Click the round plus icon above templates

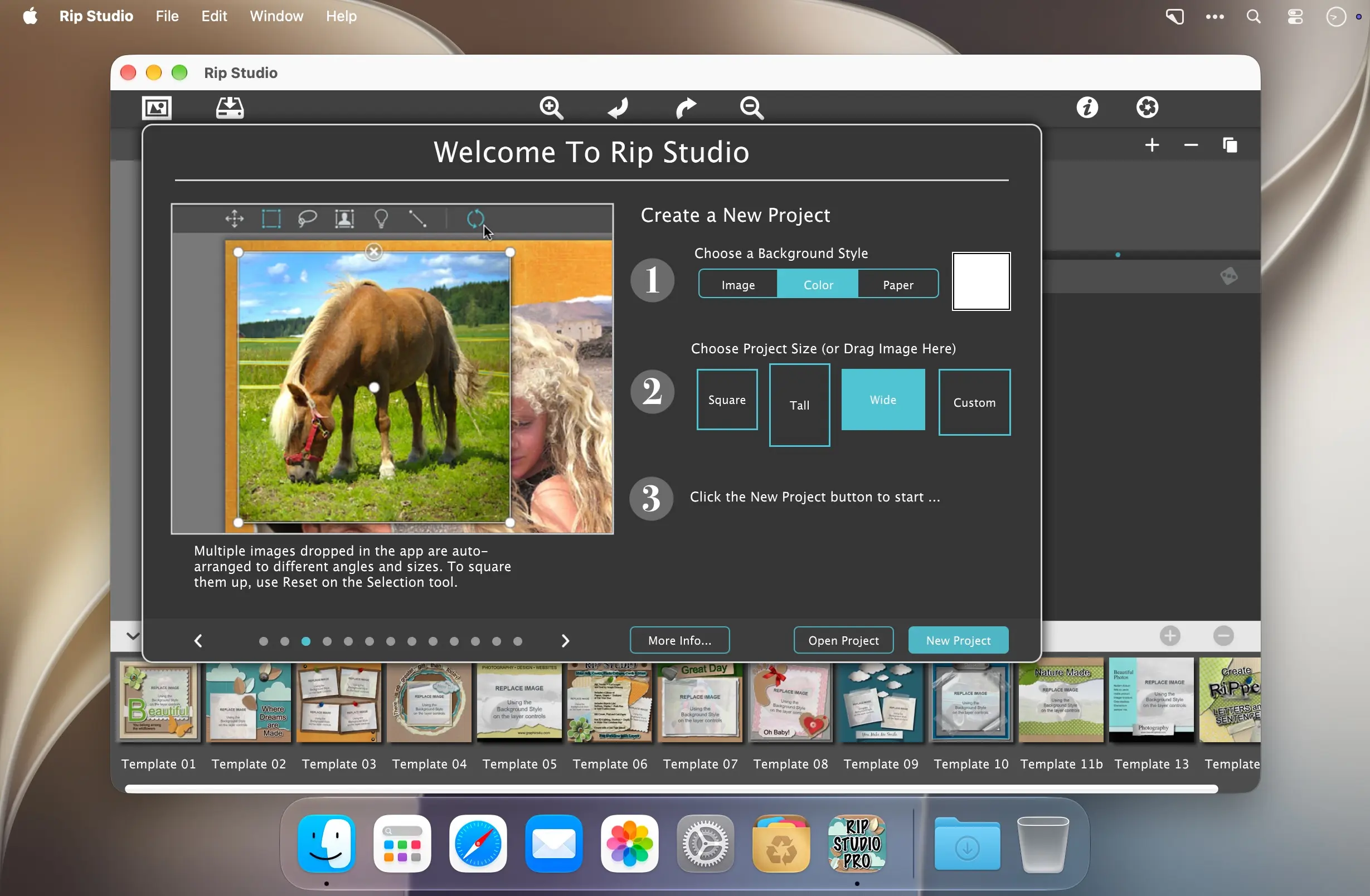click(1170, 636)
